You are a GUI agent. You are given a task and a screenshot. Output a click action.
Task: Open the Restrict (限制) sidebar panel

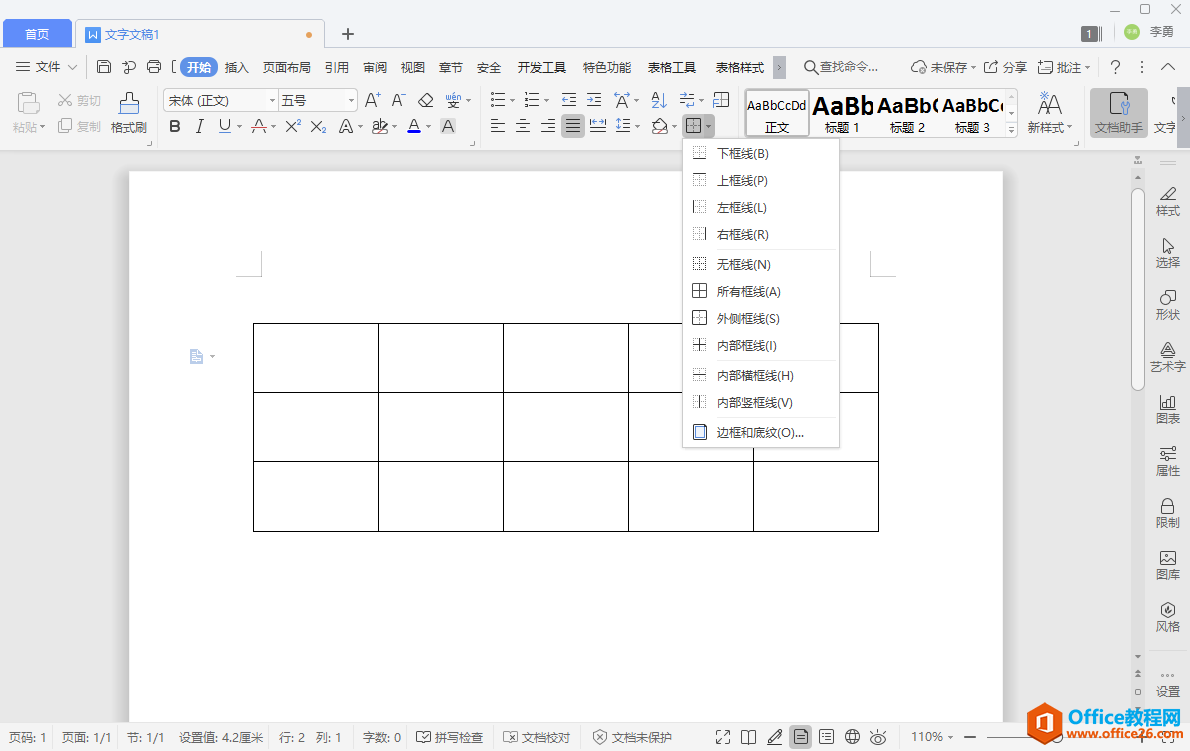pyautogui.click(x=1167, y=513)
